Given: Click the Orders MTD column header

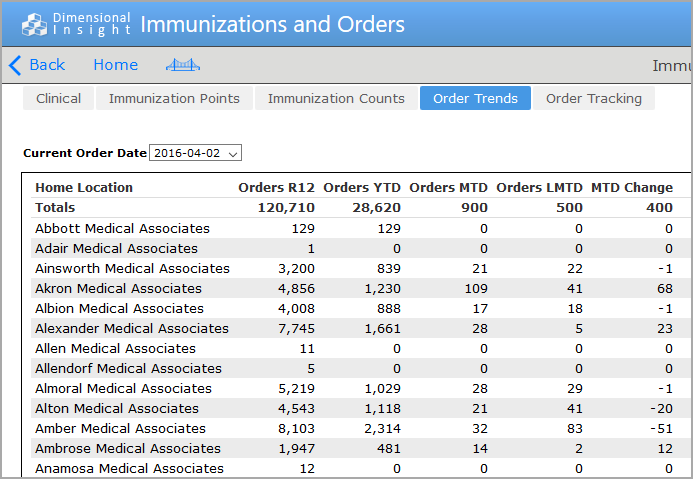Looking at the screenshot, I should (x=448, y=187).
